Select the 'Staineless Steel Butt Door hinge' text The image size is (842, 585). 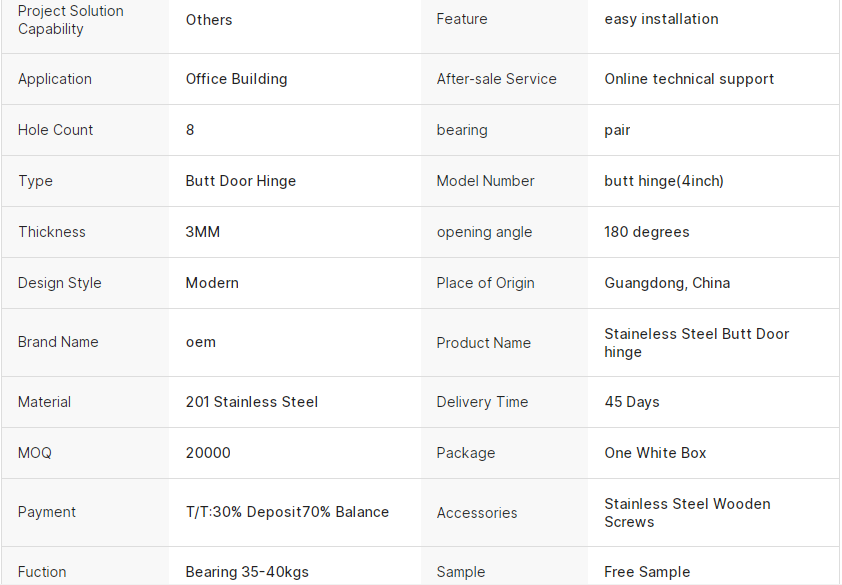pos(696,343)
